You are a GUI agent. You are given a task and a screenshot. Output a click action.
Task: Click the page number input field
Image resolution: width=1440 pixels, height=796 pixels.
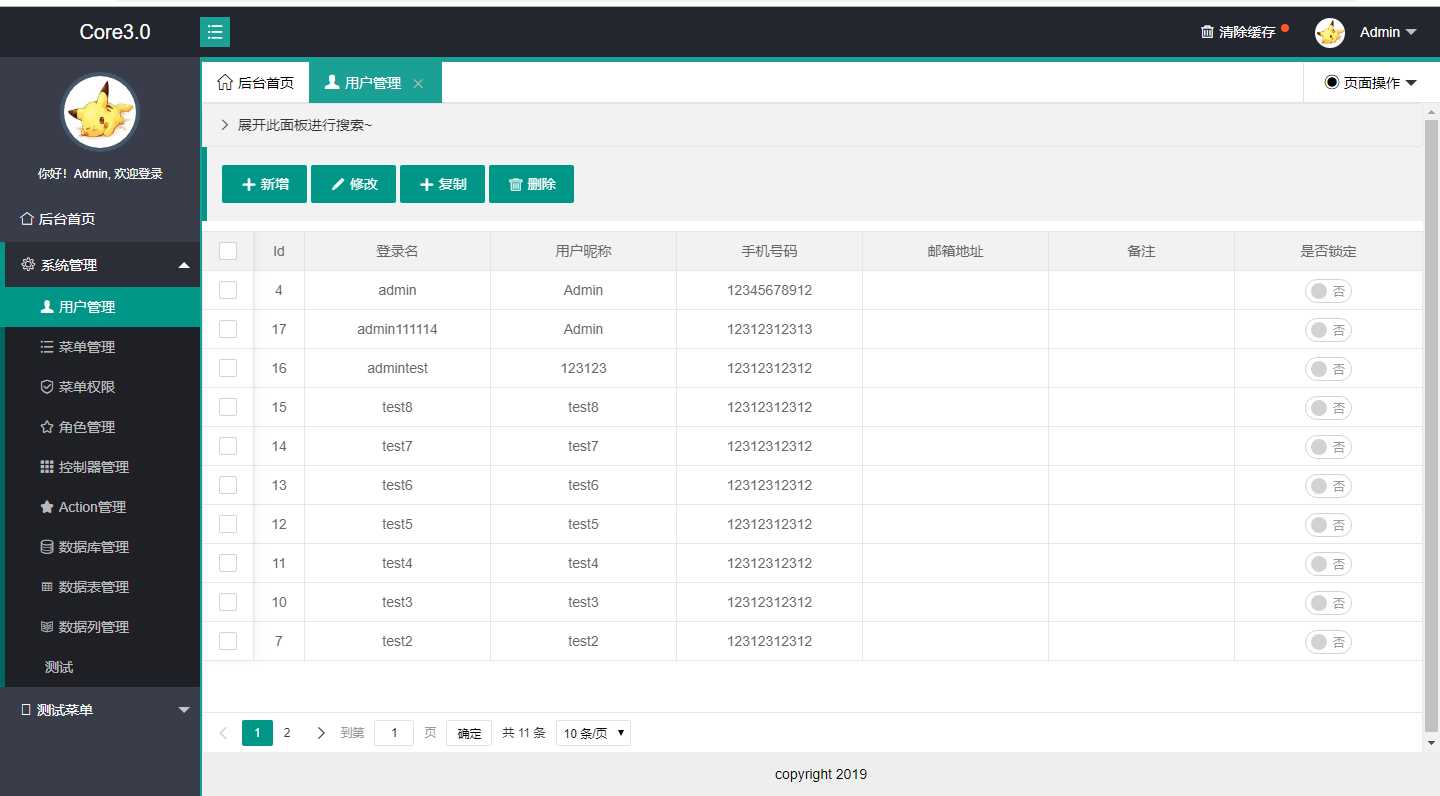[x=394, y=733]
